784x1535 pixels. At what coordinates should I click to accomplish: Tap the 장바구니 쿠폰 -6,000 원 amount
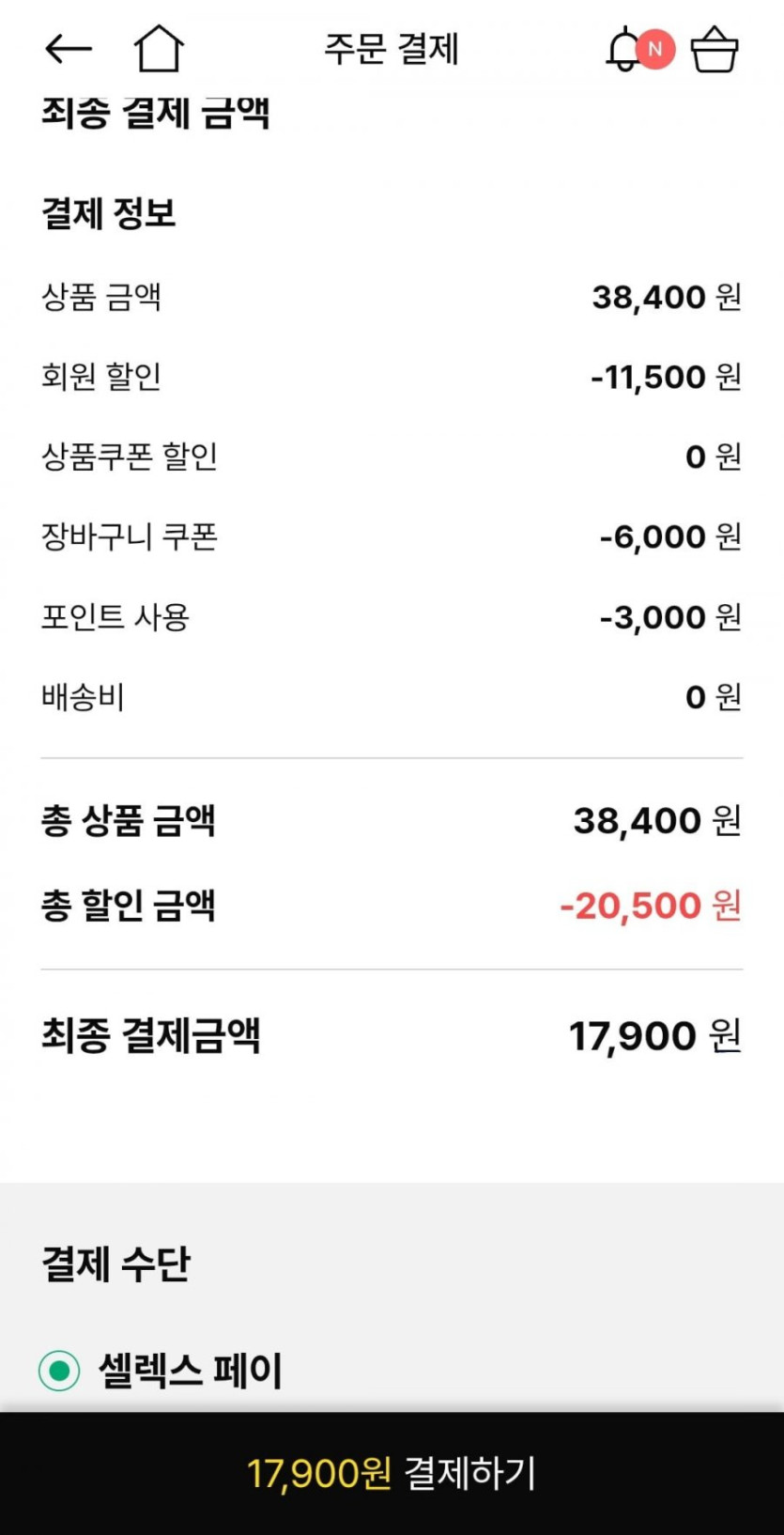point(669,537)
